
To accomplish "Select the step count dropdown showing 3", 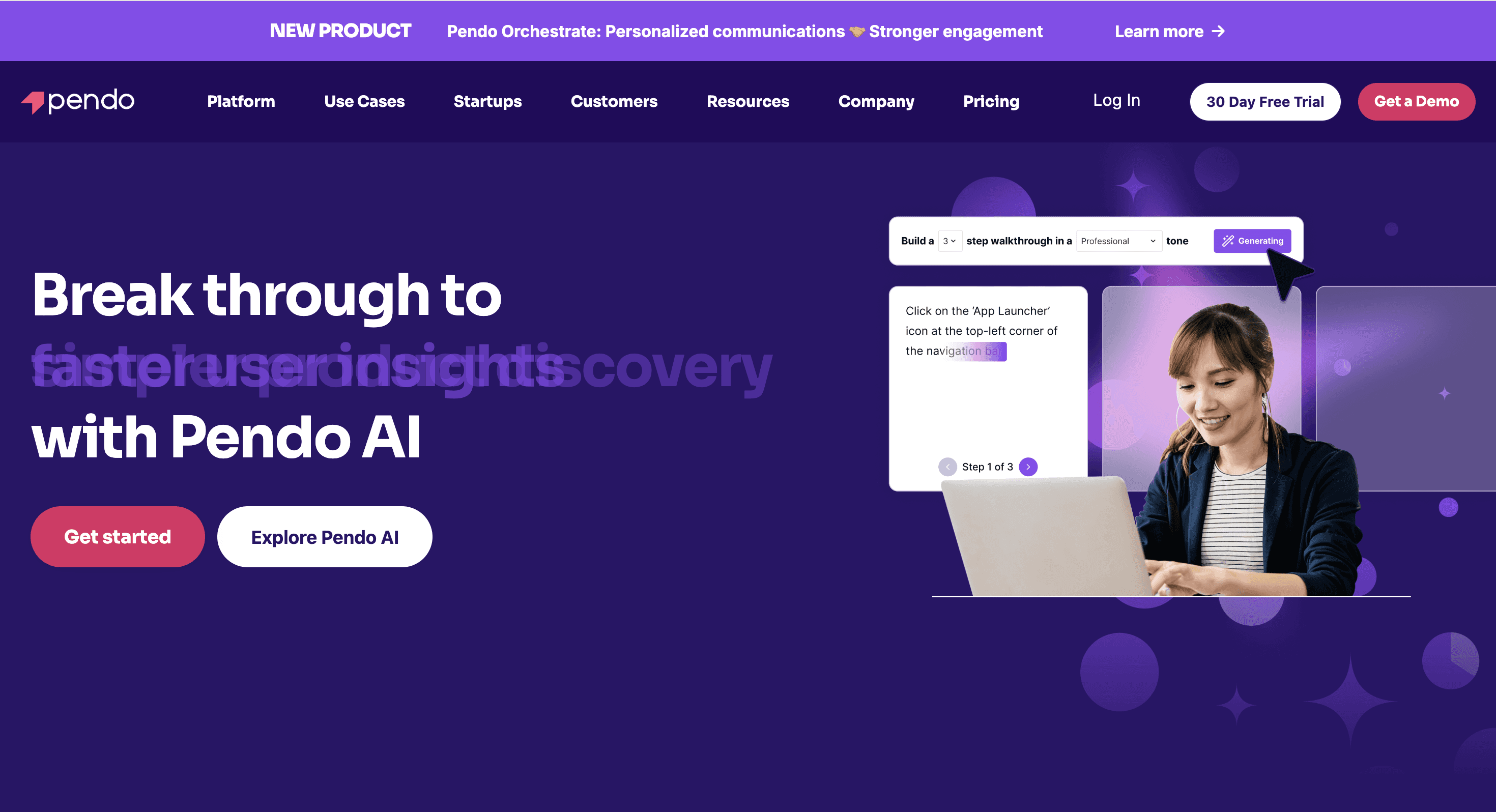I will pyautogui.click(x=949, y=241).
